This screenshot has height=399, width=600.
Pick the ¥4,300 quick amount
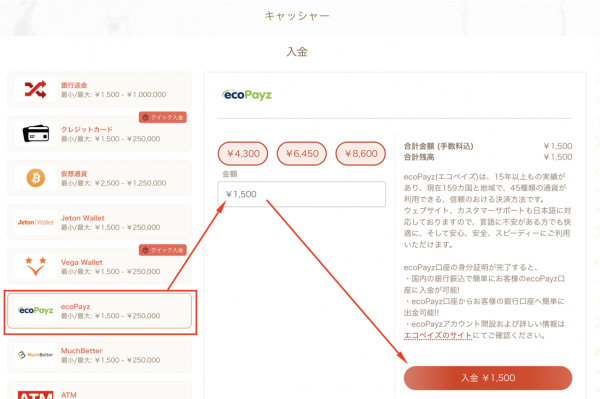point(243,154)
